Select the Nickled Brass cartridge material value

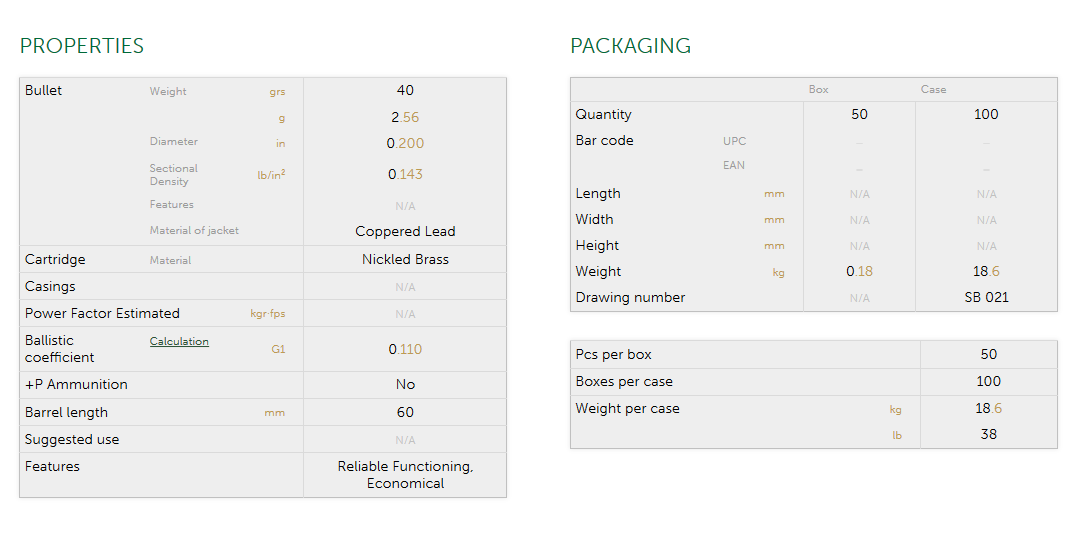click(405, 259)
